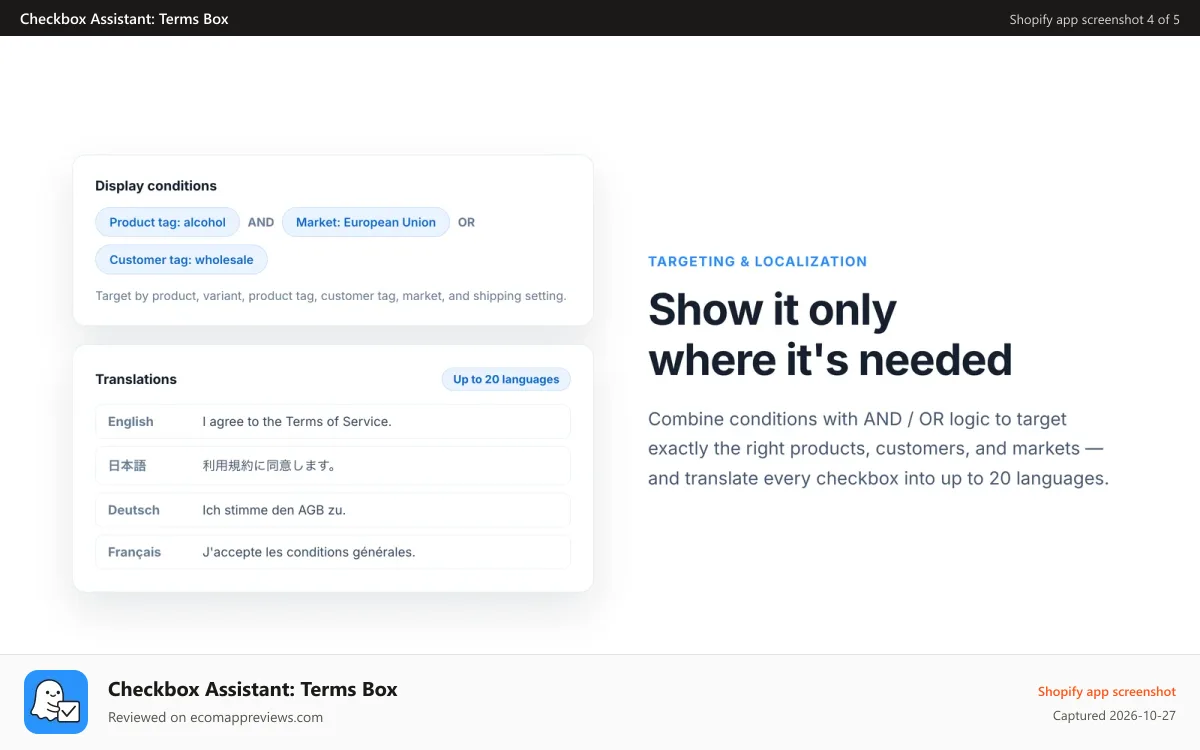Click the 'Display conditions' heading
1200x750 pixels.
pyautogui.click(x=156, y=186)
